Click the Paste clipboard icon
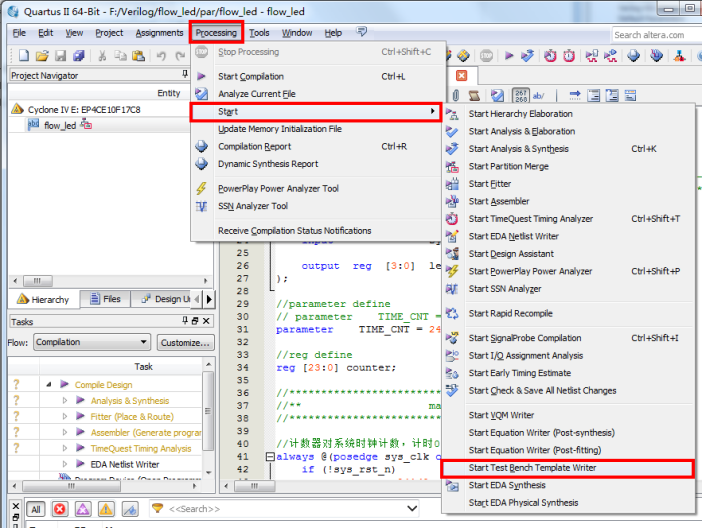This screenshot has height=529, width=702. tap(139, 55)
